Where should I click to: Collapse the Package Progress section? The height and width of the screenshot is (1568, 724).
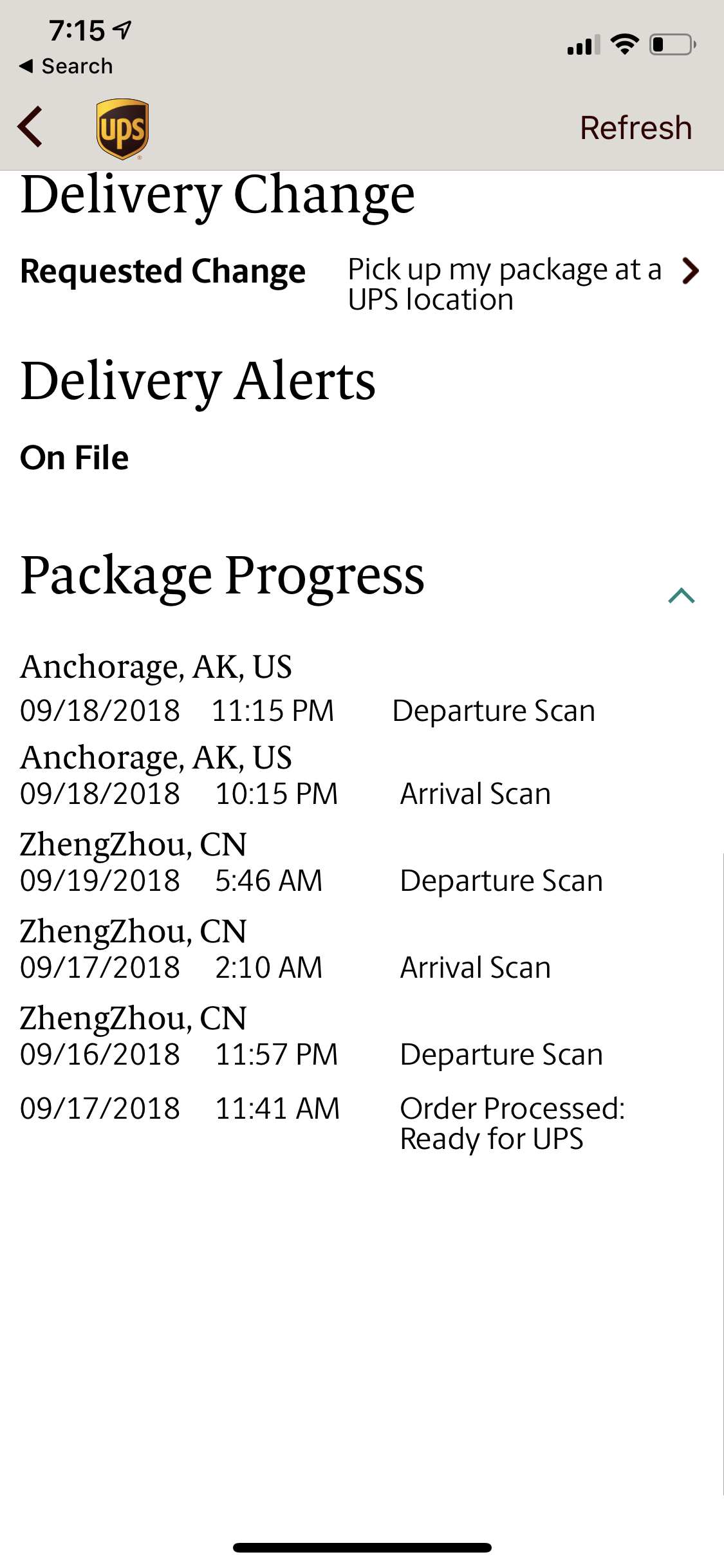(681, 596)
